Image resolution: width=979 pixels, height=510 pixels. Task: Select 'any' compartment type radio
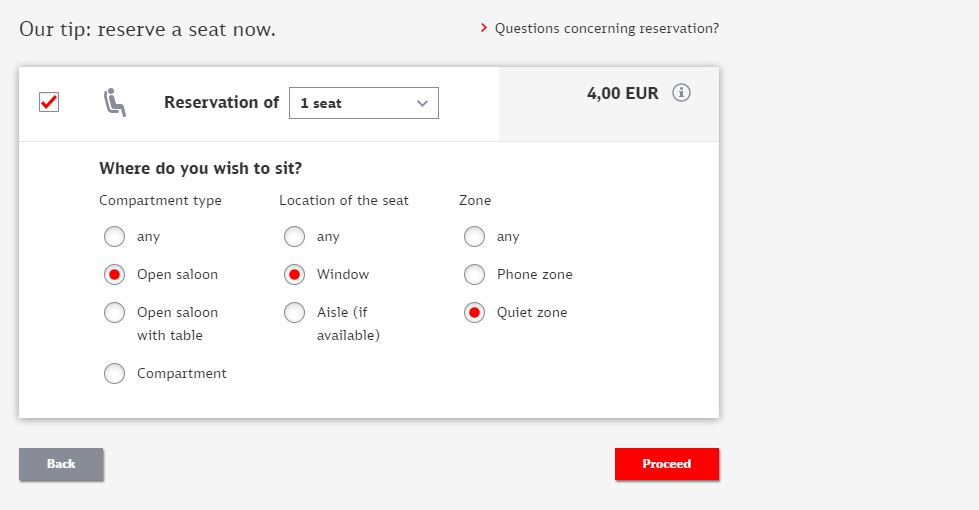(x=115, y=237)
